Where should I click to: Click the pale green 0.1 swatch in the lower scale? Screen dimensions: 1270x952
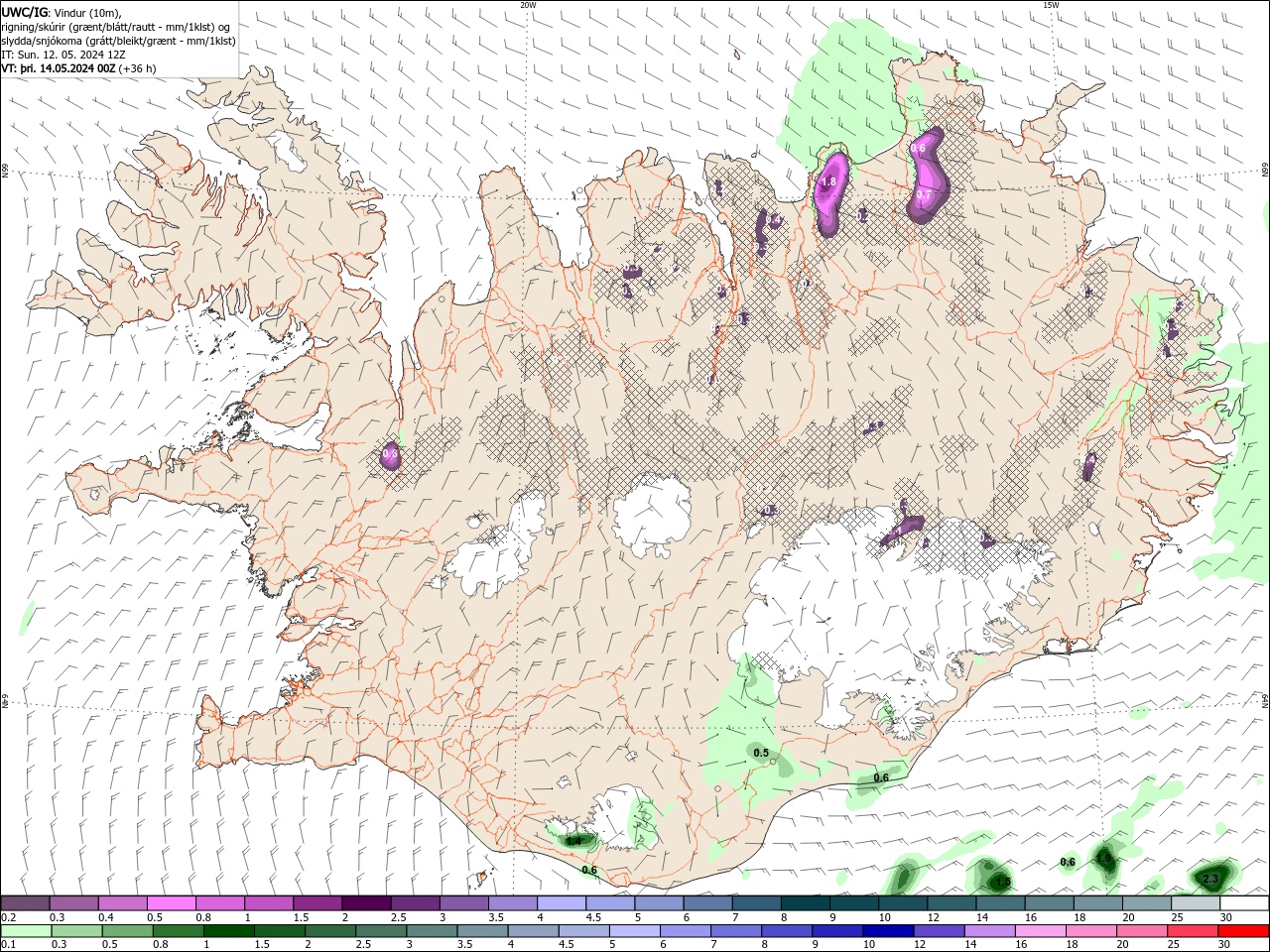[26, 931]
